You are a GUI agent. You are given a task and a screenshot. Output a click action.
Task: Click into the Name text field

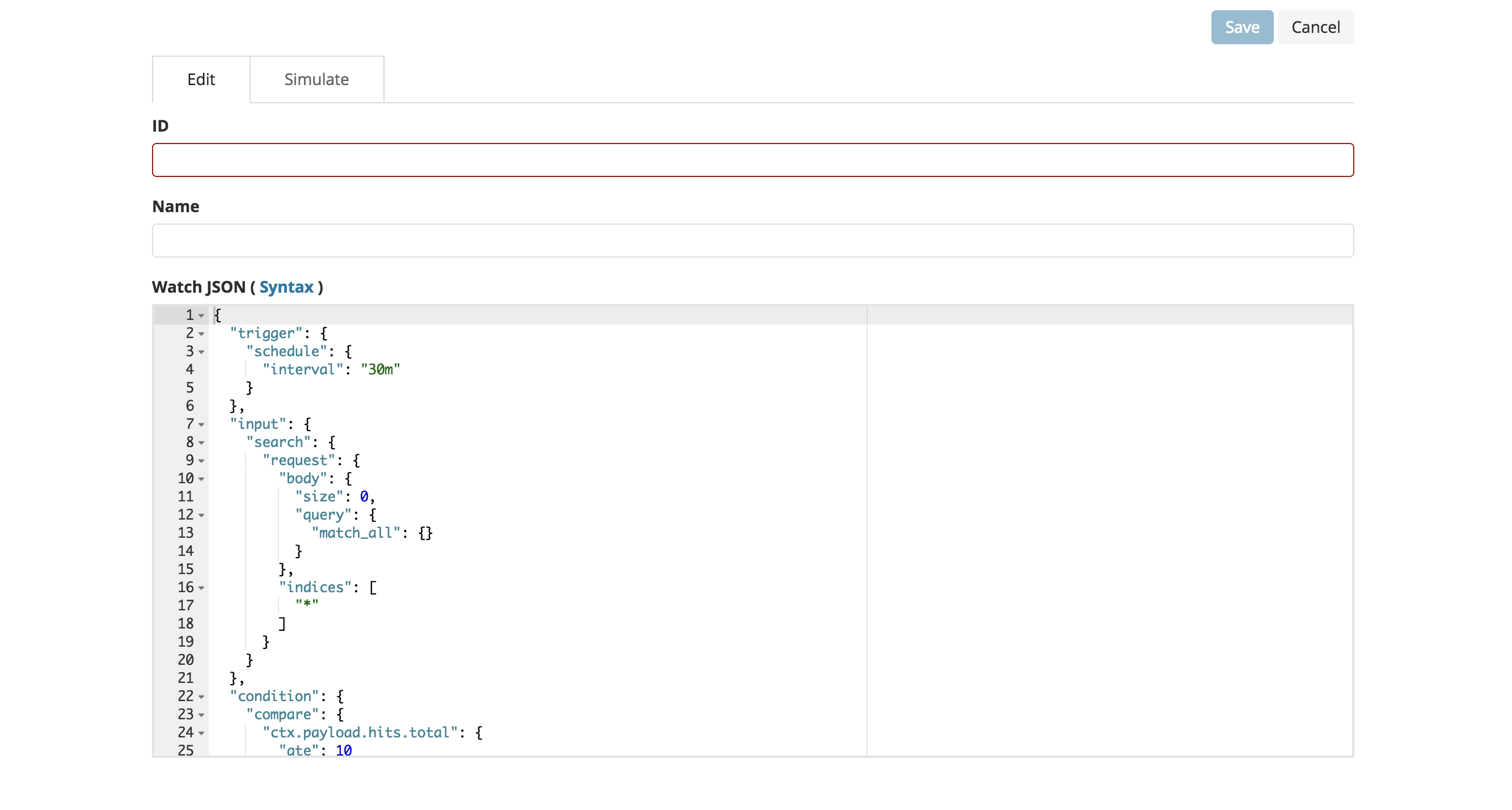(x=753, y=240)
